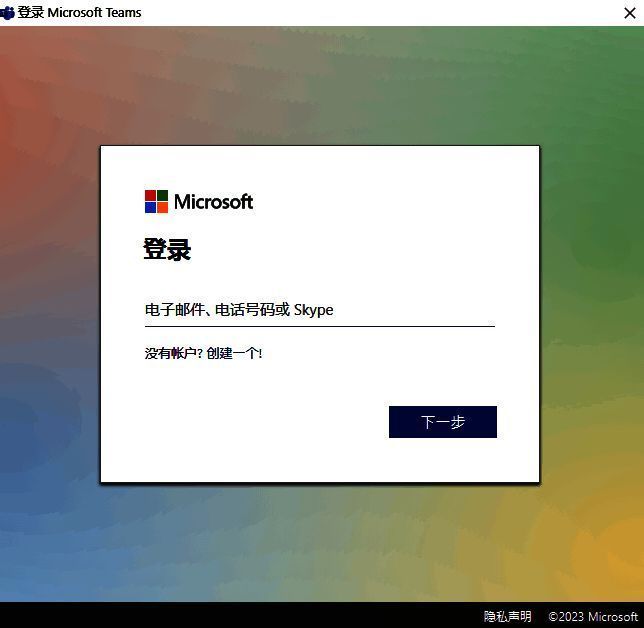Click the ©2023 Microsoft footer text
The image size is (644, 628).
[593, 616]
